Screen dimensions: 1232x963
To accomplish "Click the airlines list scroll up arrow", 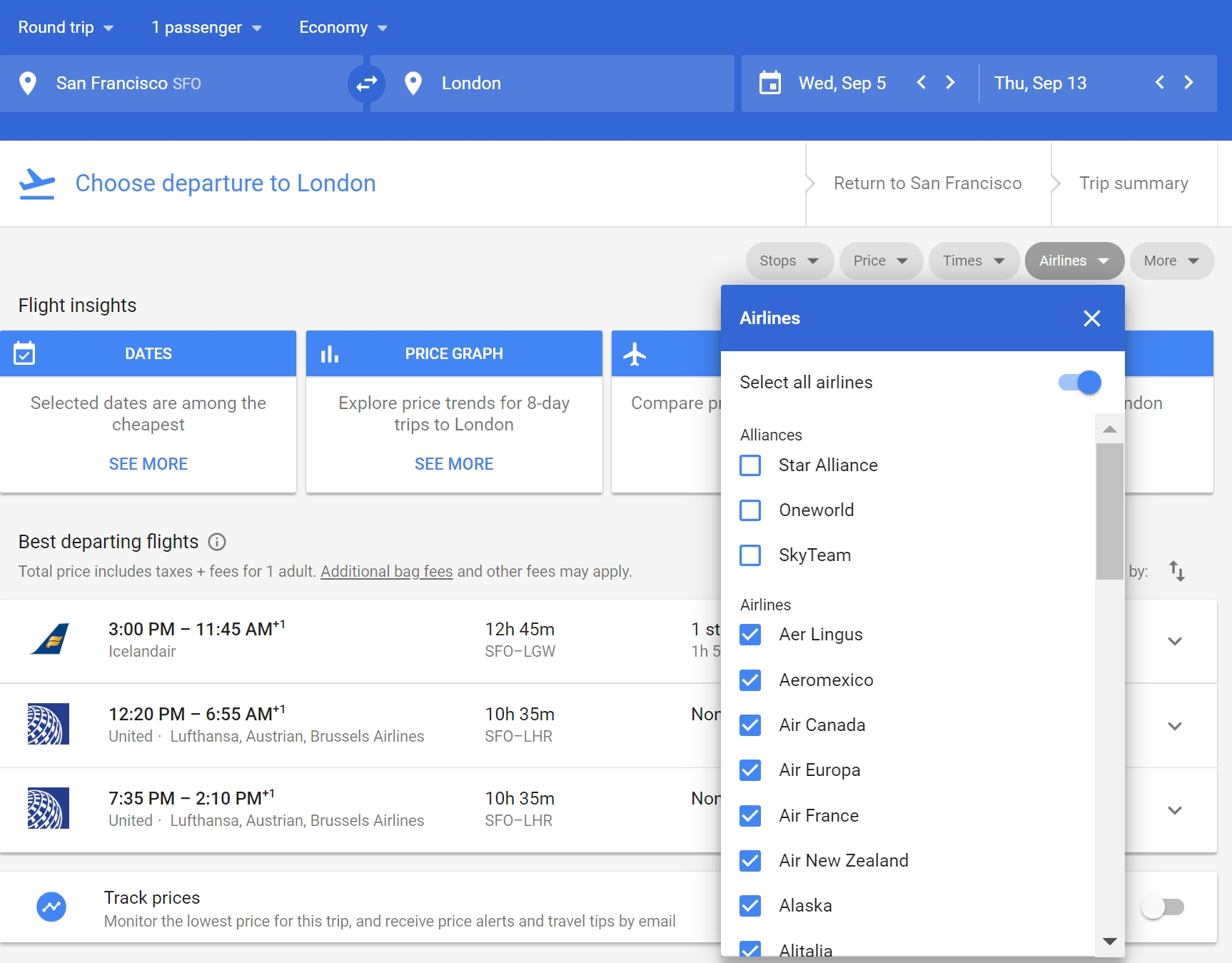I will pyautogui.click(x=1110, y=429).
